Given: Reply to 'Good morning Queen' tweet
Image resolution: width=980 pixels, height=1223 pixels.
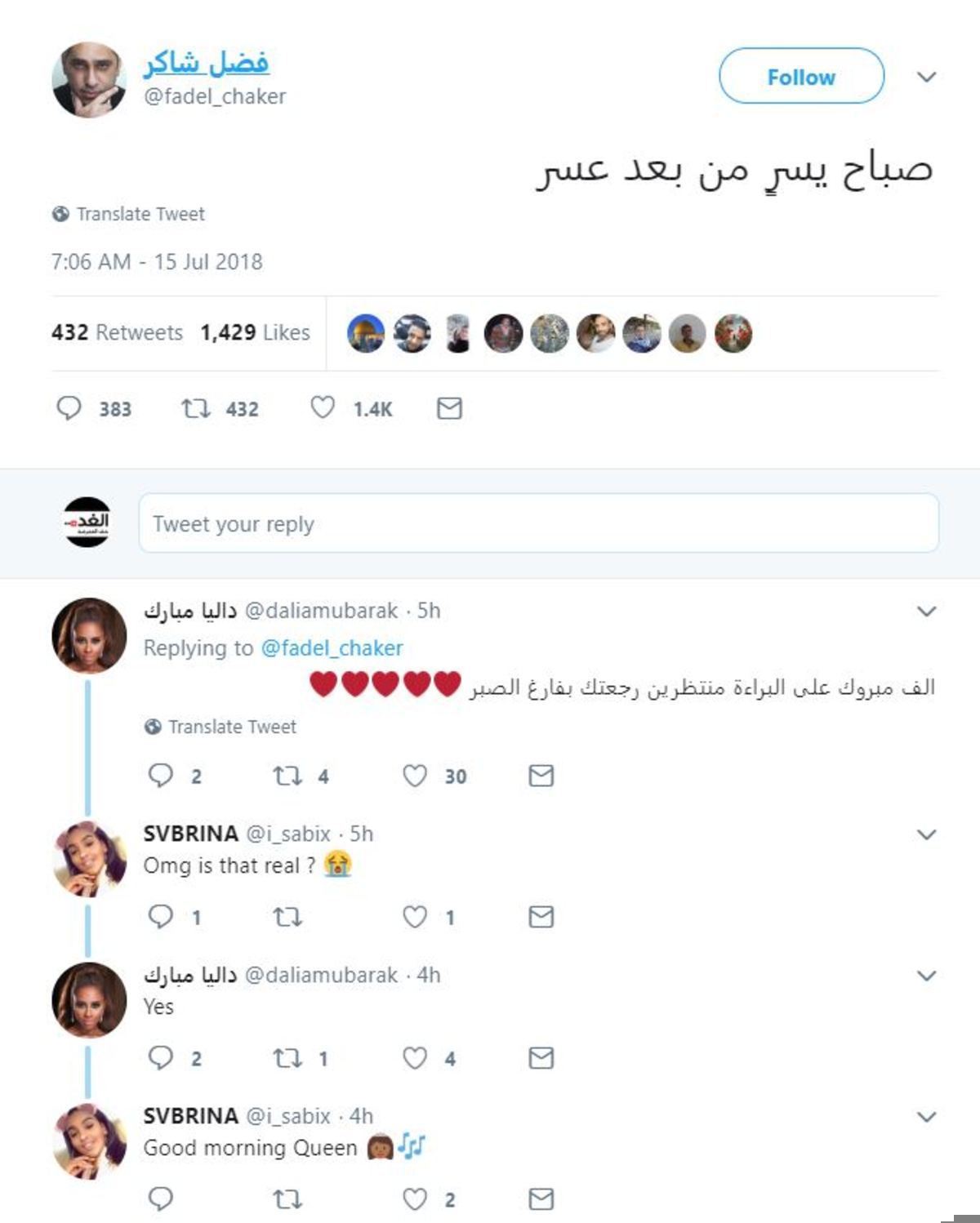Looking at the screenshot, I should 160,1199.
